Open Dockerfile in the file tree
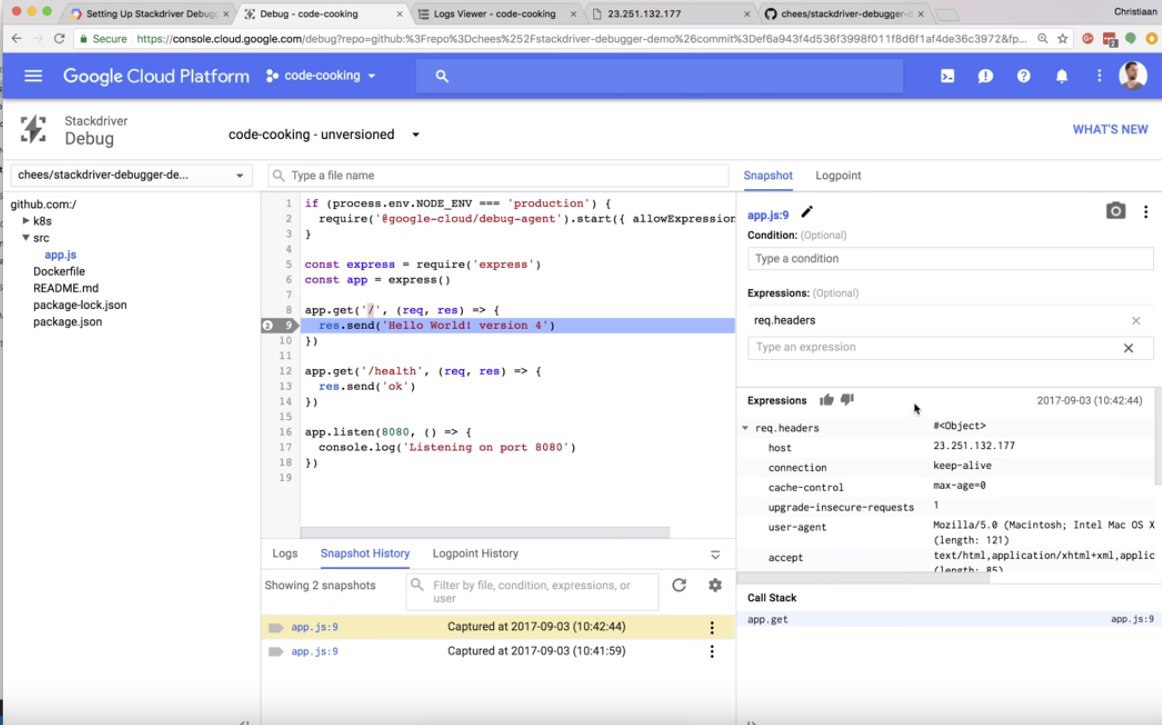Image resolution: width=1162 pixels, height=725 pixels. click(x=59, y=271)
